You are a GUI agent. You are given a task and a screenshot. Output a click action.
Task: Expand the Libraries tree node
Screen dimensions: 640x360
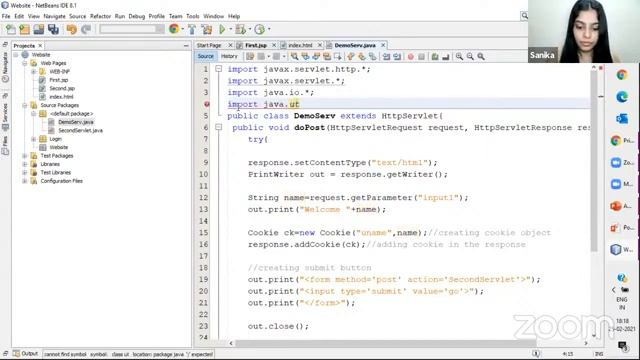pyautogui.click(x=25, y=164)
